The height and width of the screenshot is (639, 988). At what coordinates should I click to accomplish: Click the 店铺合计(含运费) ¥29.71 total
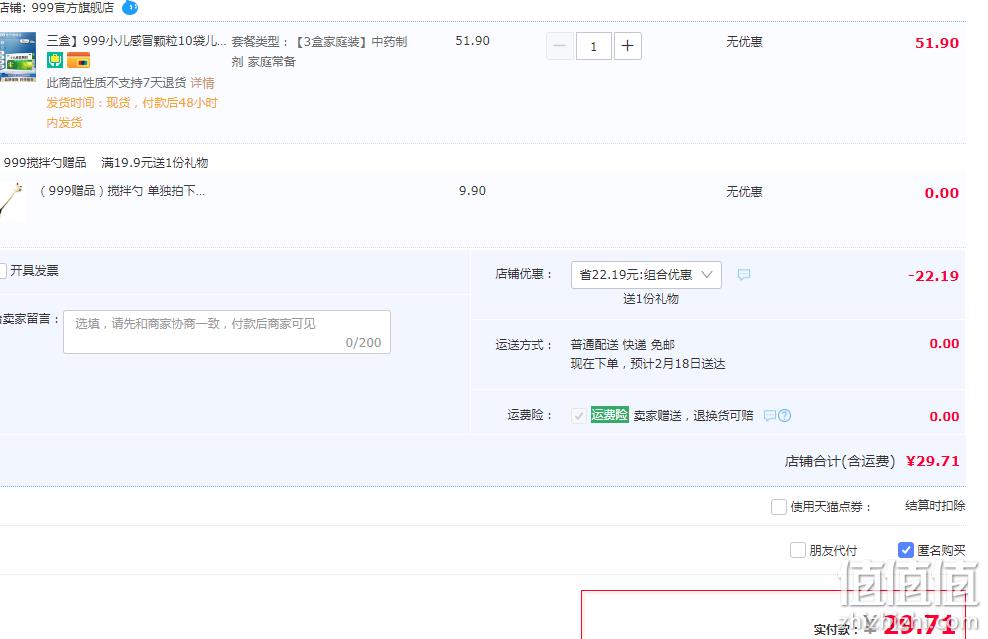tap(872, 461)
